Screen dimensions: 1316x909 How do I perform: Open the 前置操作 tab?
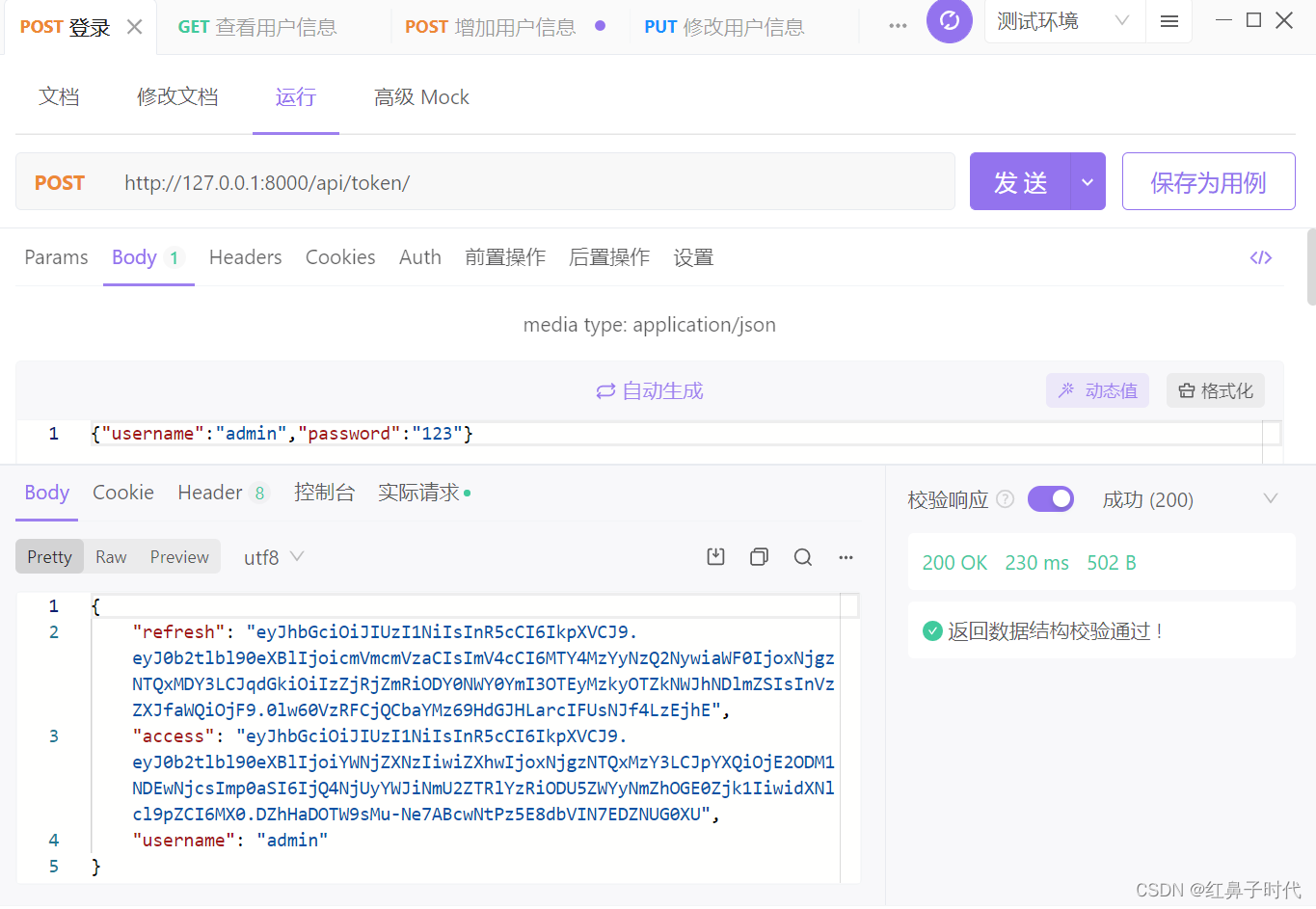505,257
